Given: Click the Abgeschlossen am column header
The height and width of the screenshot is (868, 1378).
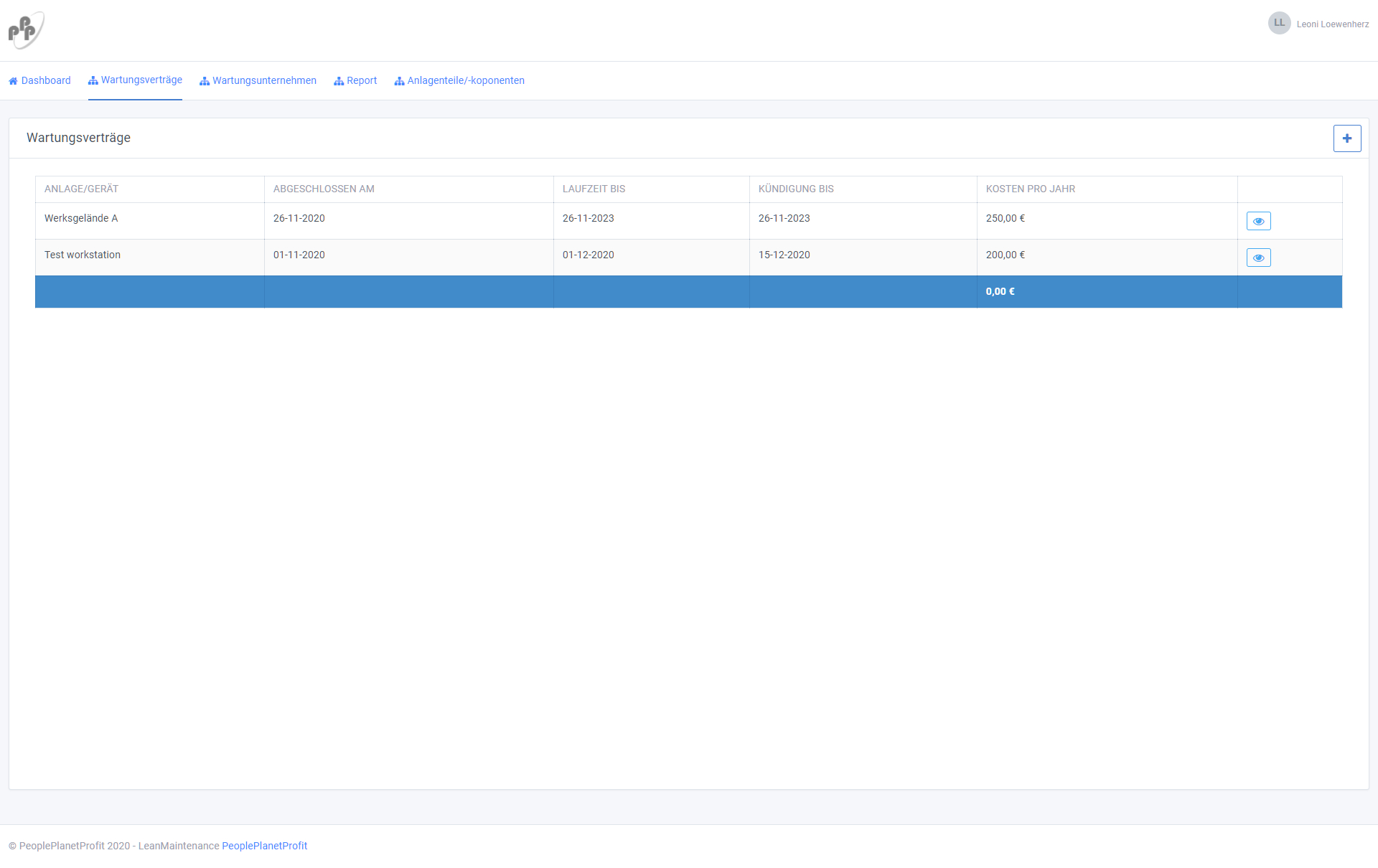Looking at the screenshot, I should [x=324, y=189].
